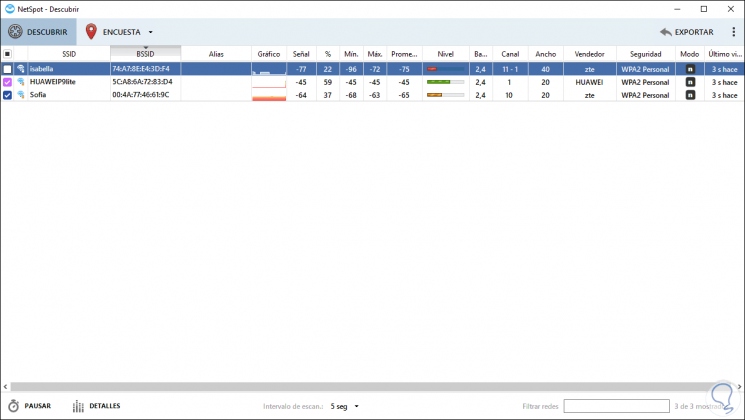Click the Filtrar redes input field
Image resolution: width=745 pixels, height=420 pixels.
point(616,406)
